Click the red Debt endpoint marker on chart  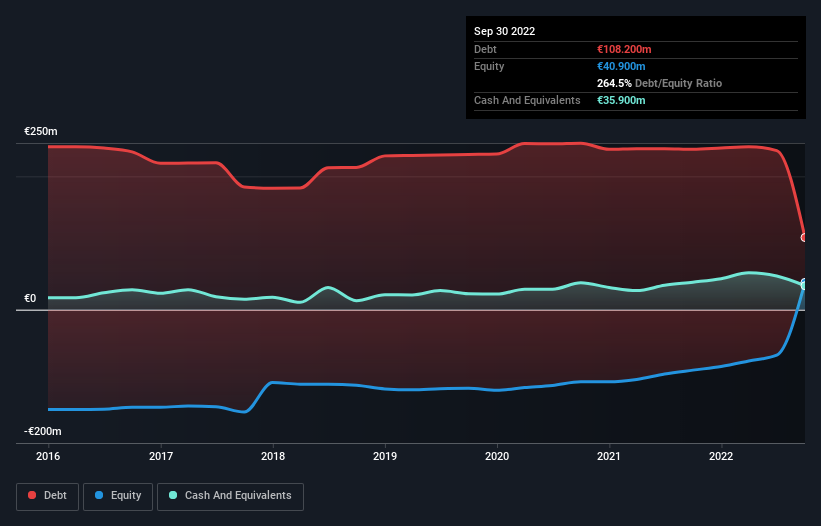804,238
